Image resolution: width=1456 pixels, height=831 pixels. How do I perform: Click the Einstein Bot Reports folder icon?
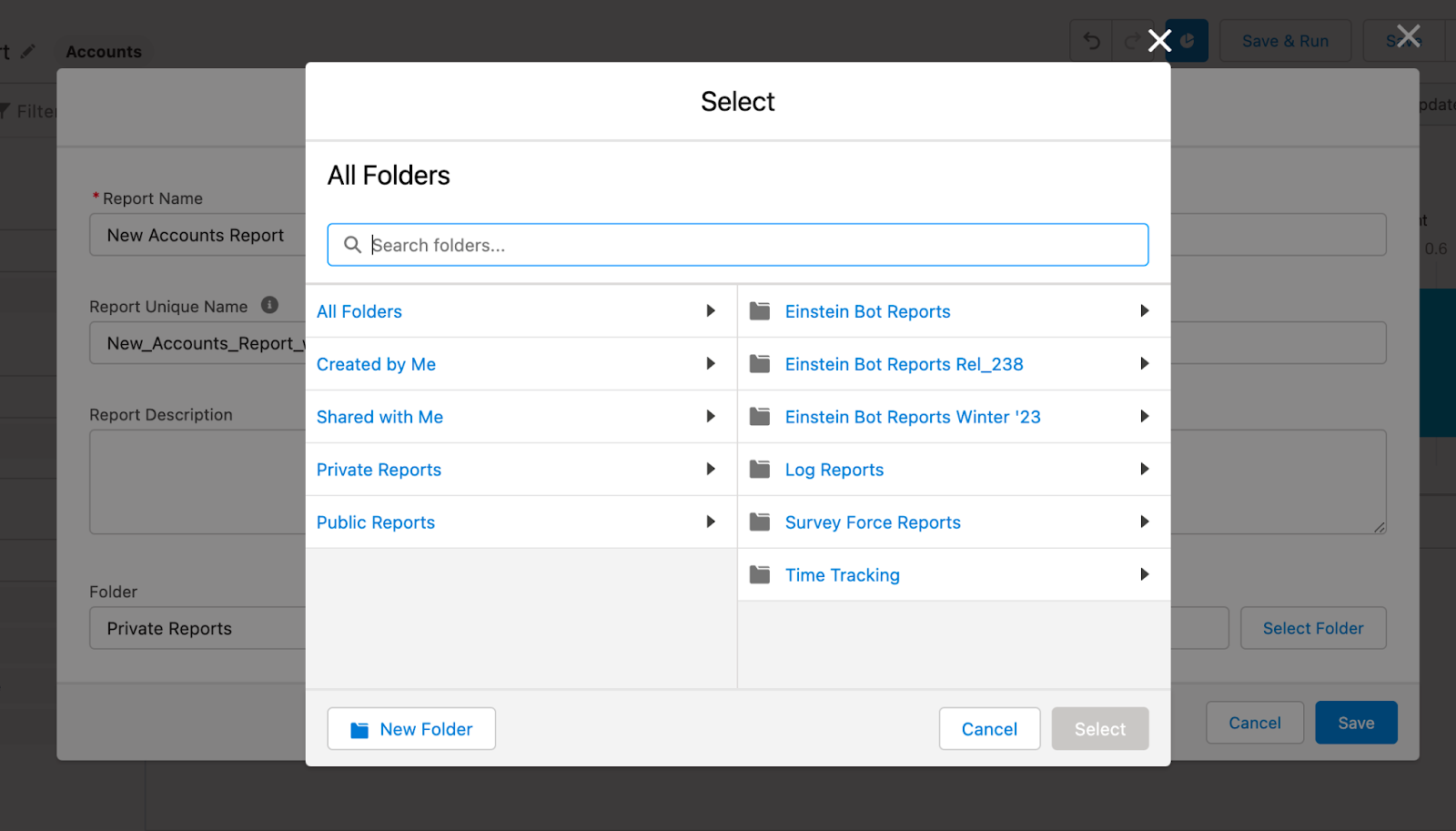[760, 311]
